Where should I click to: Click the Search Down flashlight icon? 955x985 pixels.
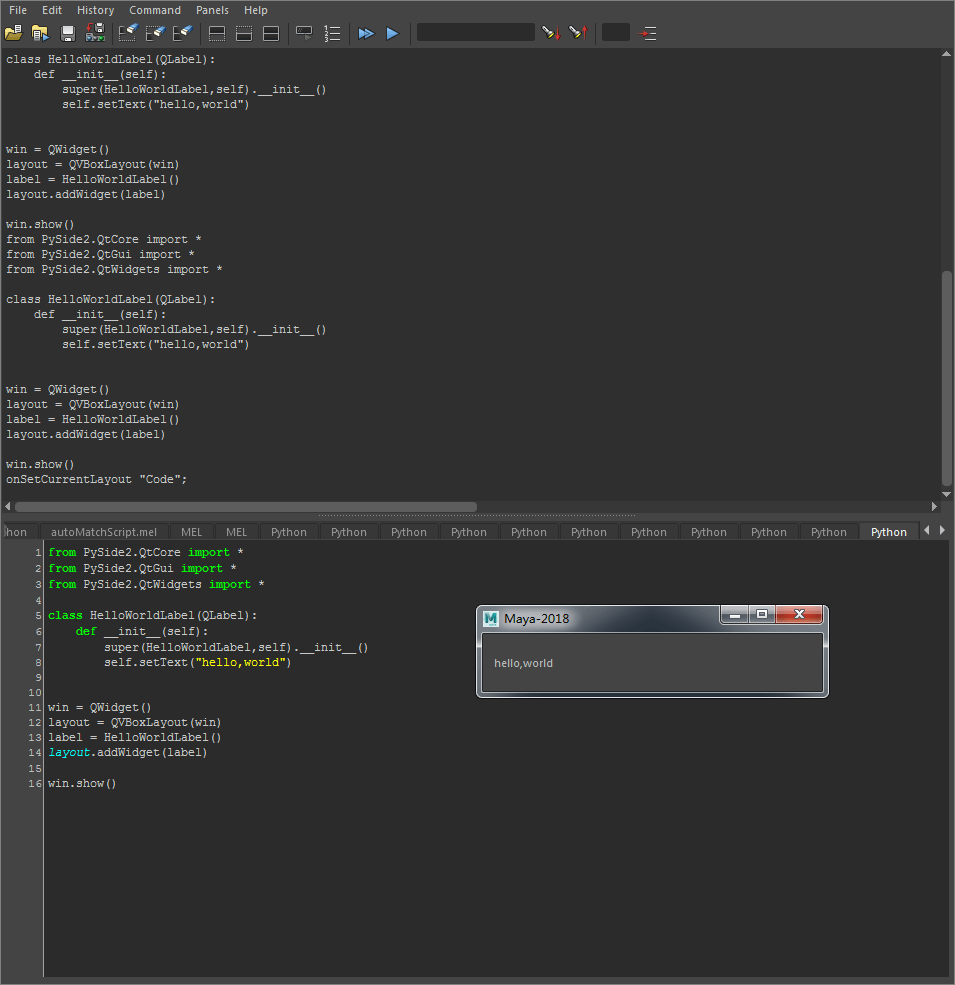(x=550, y=33)
